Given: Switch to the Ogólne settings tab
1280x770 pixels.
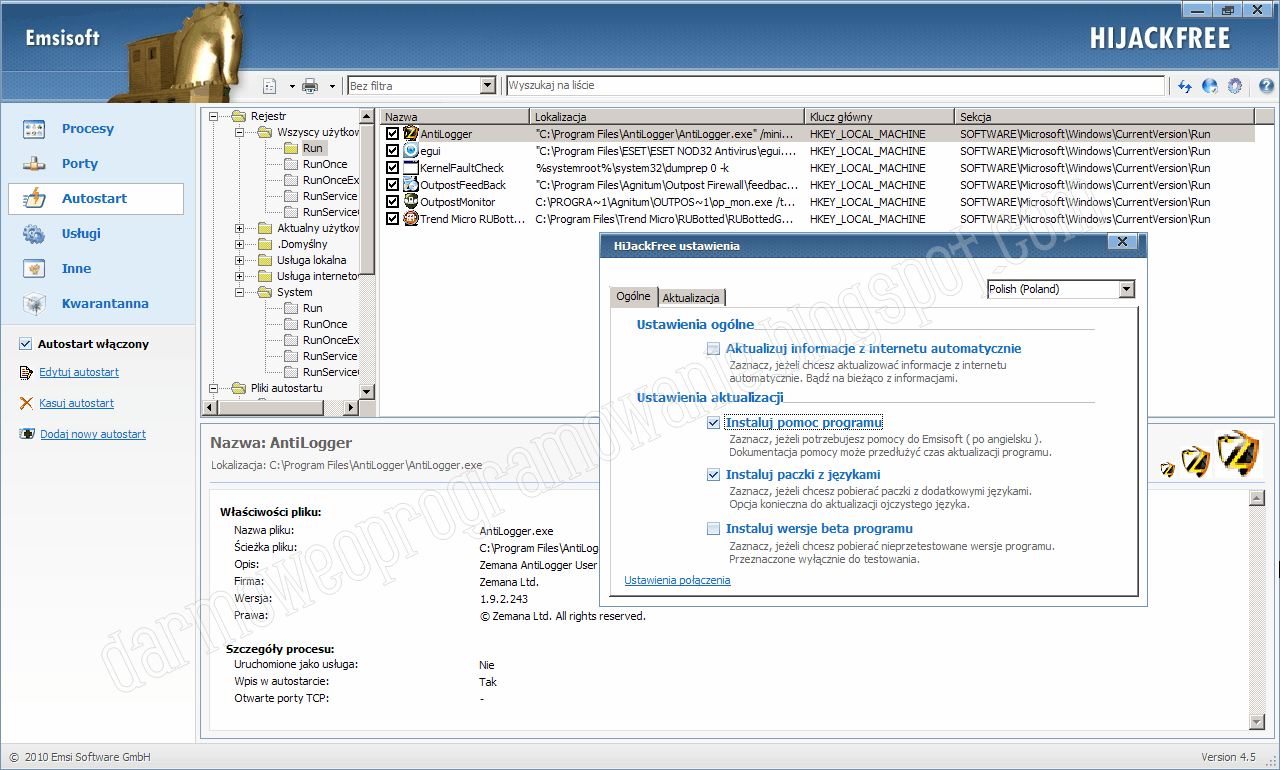Looking at the screenshot, I should [633, 296].
